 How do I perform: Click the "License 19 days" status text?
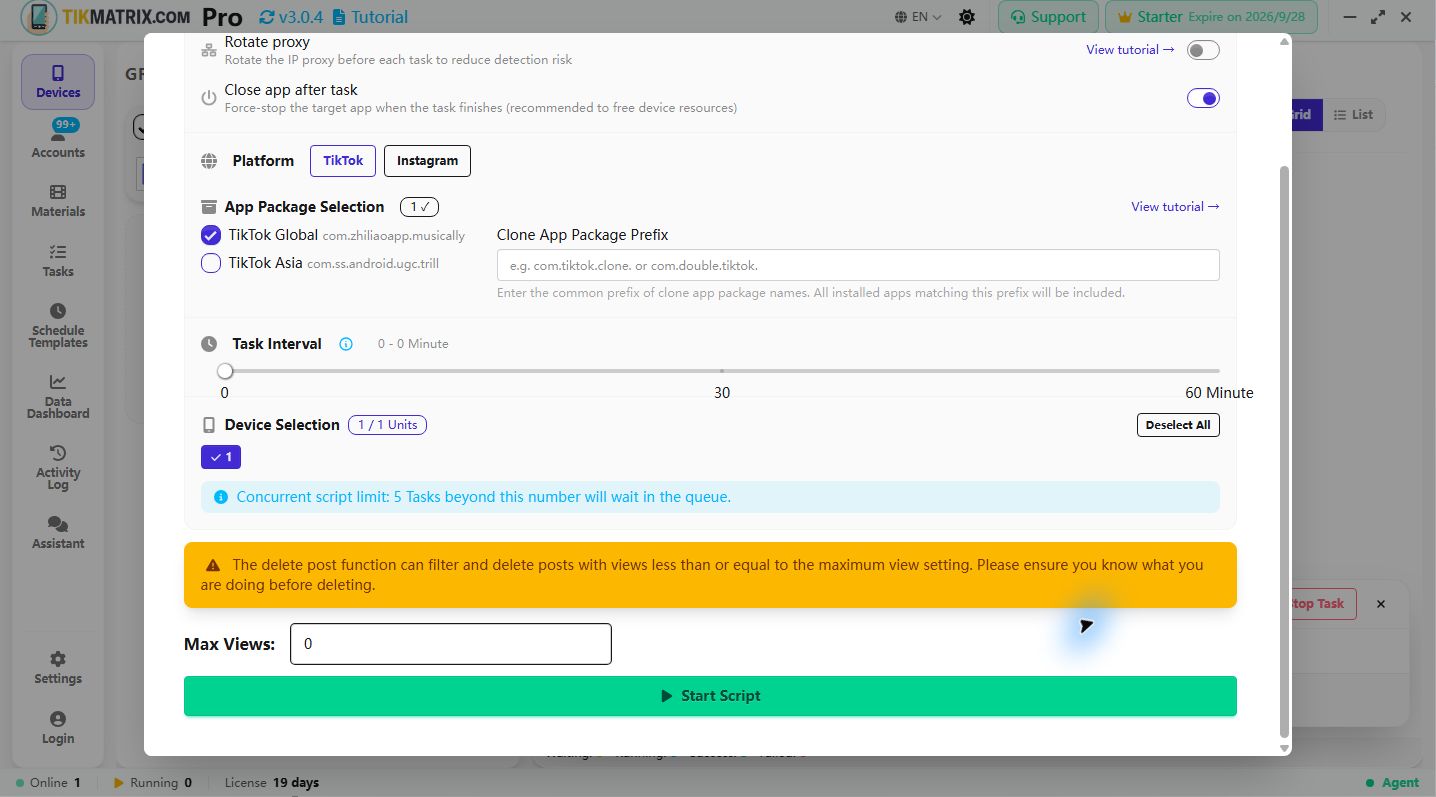(272, 783)
